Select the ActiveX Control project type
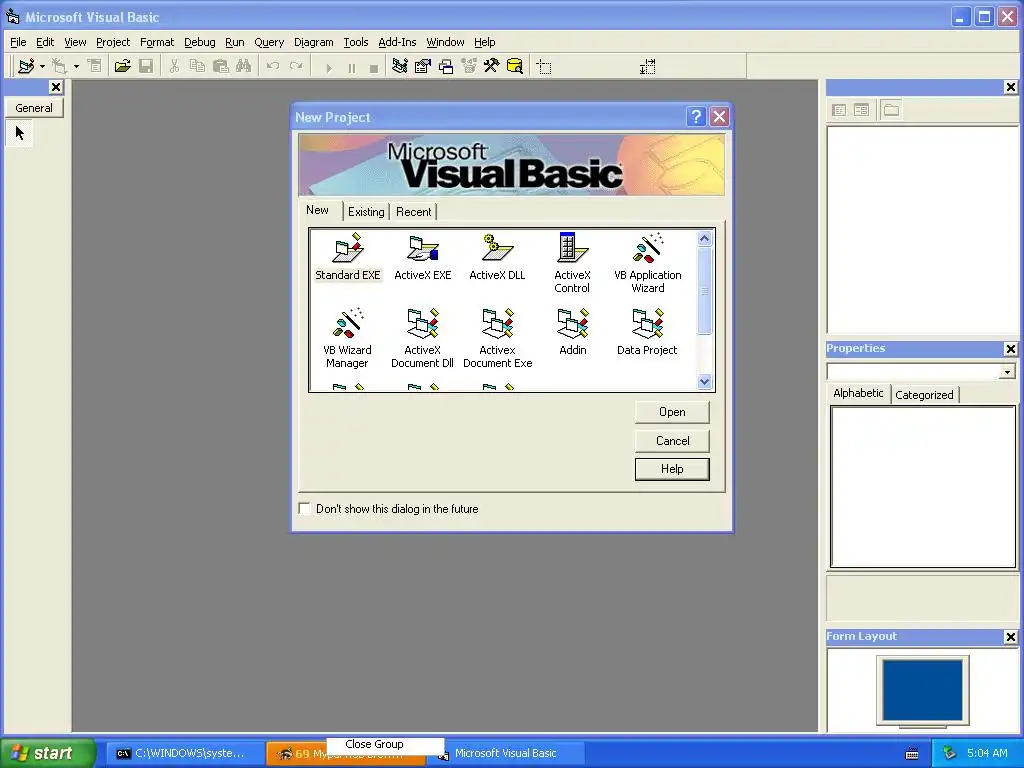1024x768 pixels. coord(572,263)
